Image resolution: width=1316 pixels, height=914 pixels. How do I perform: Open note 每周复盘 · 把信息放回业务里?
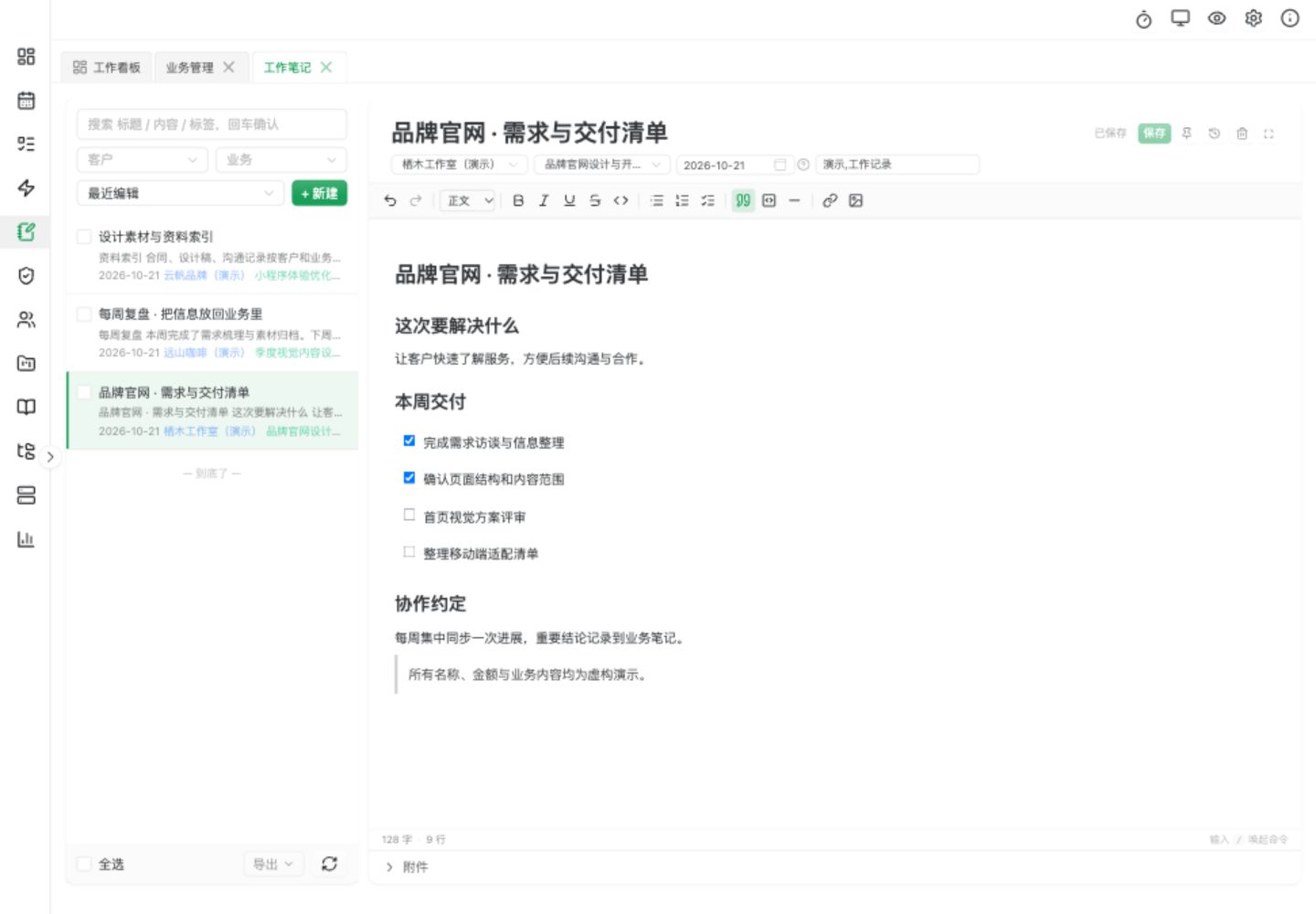212,333
